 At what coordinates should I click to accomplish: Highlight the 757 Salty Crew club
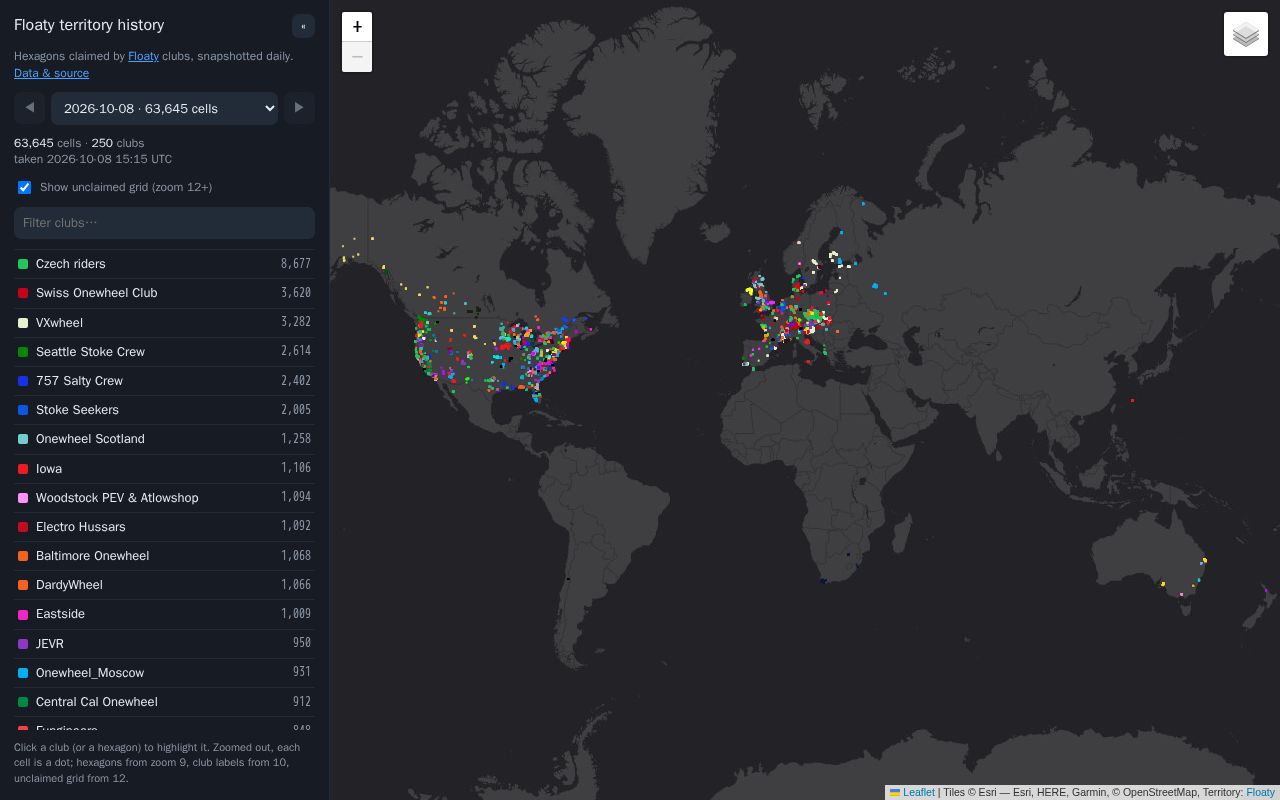click(164, 381)
